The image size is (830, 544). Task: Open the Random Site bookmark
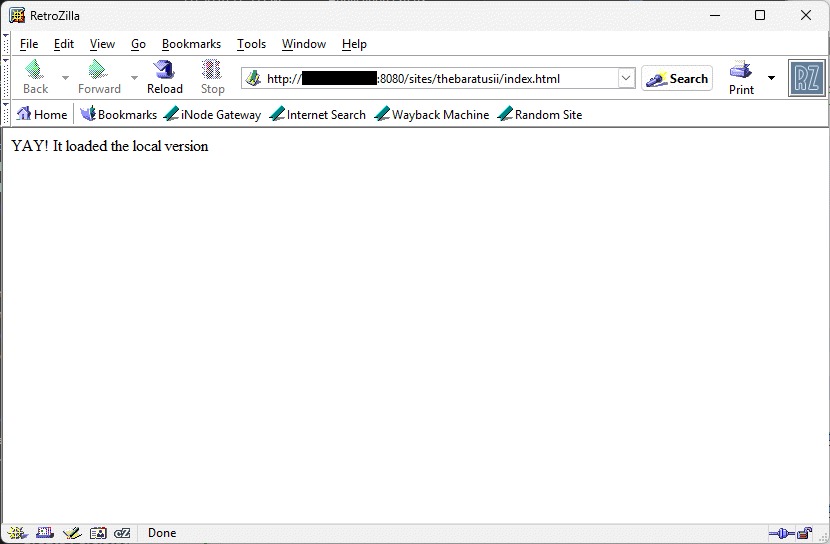click(x=540, y=114)
